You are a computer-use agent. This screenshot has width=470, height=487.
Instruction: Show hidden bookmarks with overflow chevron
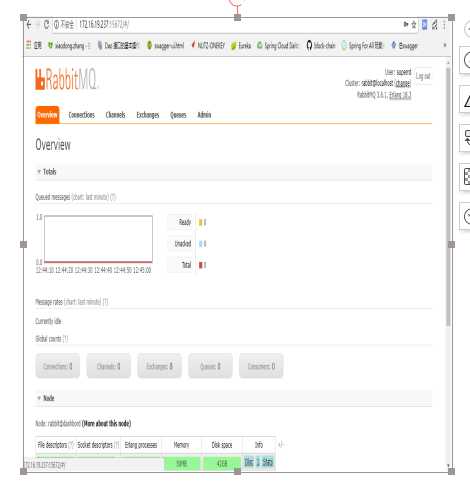445,45
